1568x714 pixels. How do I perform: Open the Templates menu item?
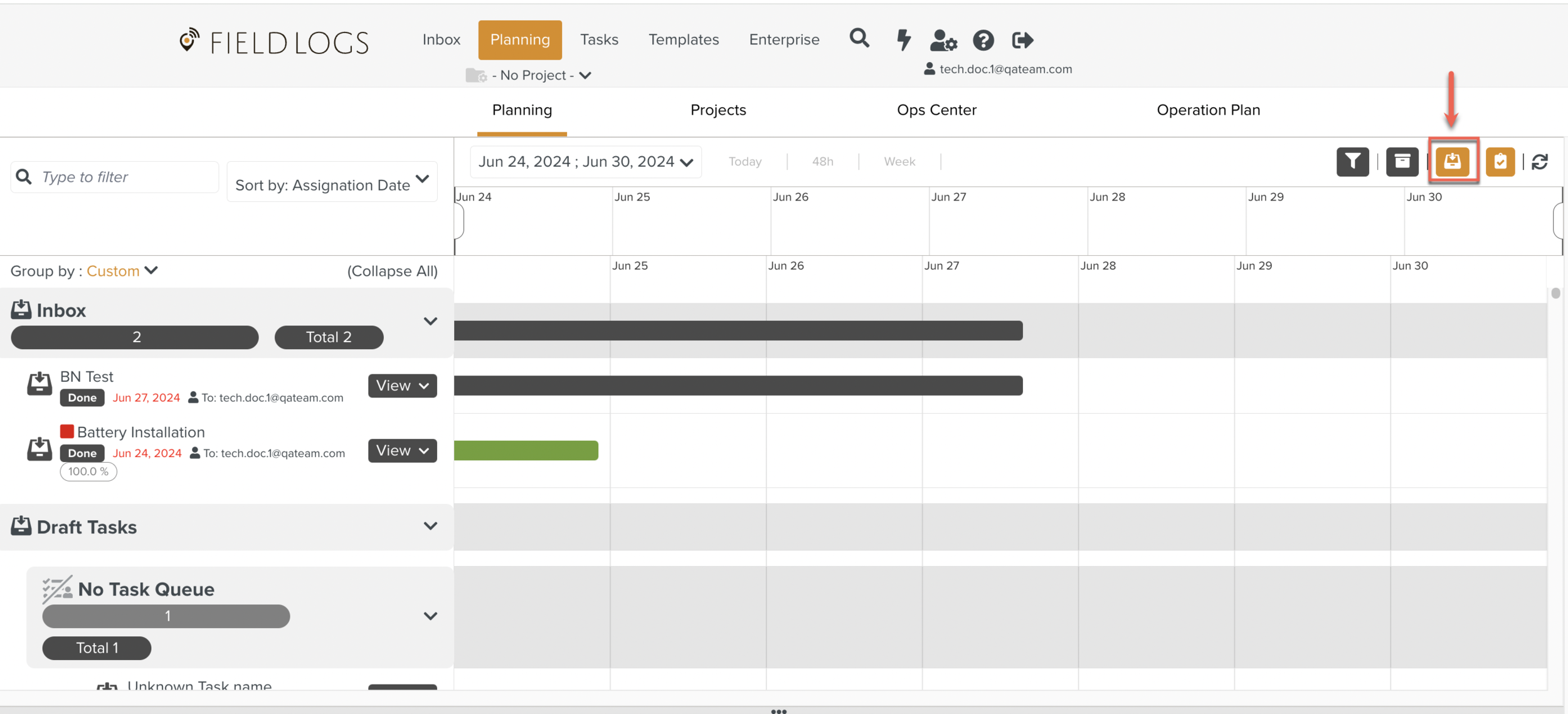tap(683, 39)
